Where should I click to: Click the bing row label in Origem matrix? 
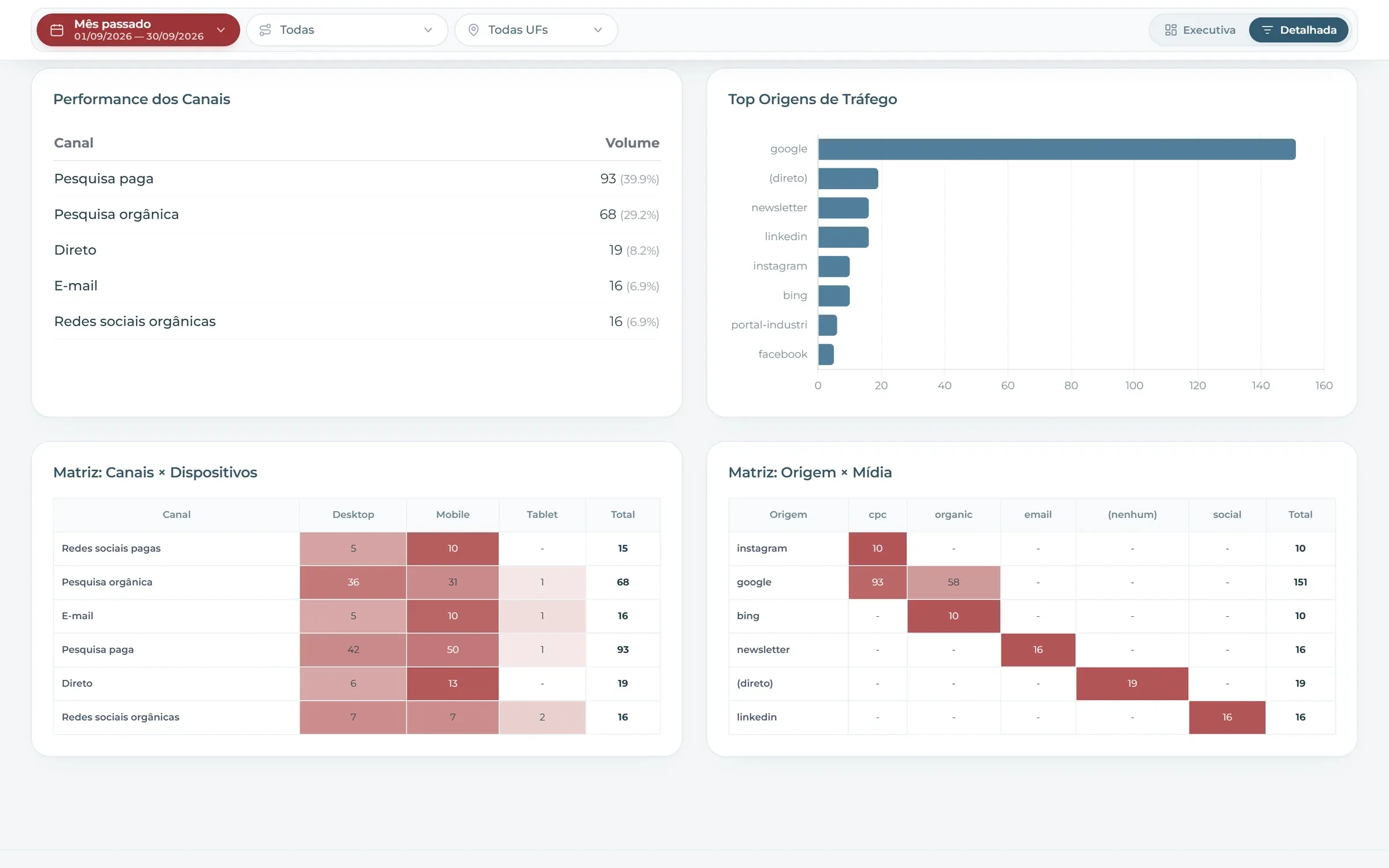coord(748,616)
